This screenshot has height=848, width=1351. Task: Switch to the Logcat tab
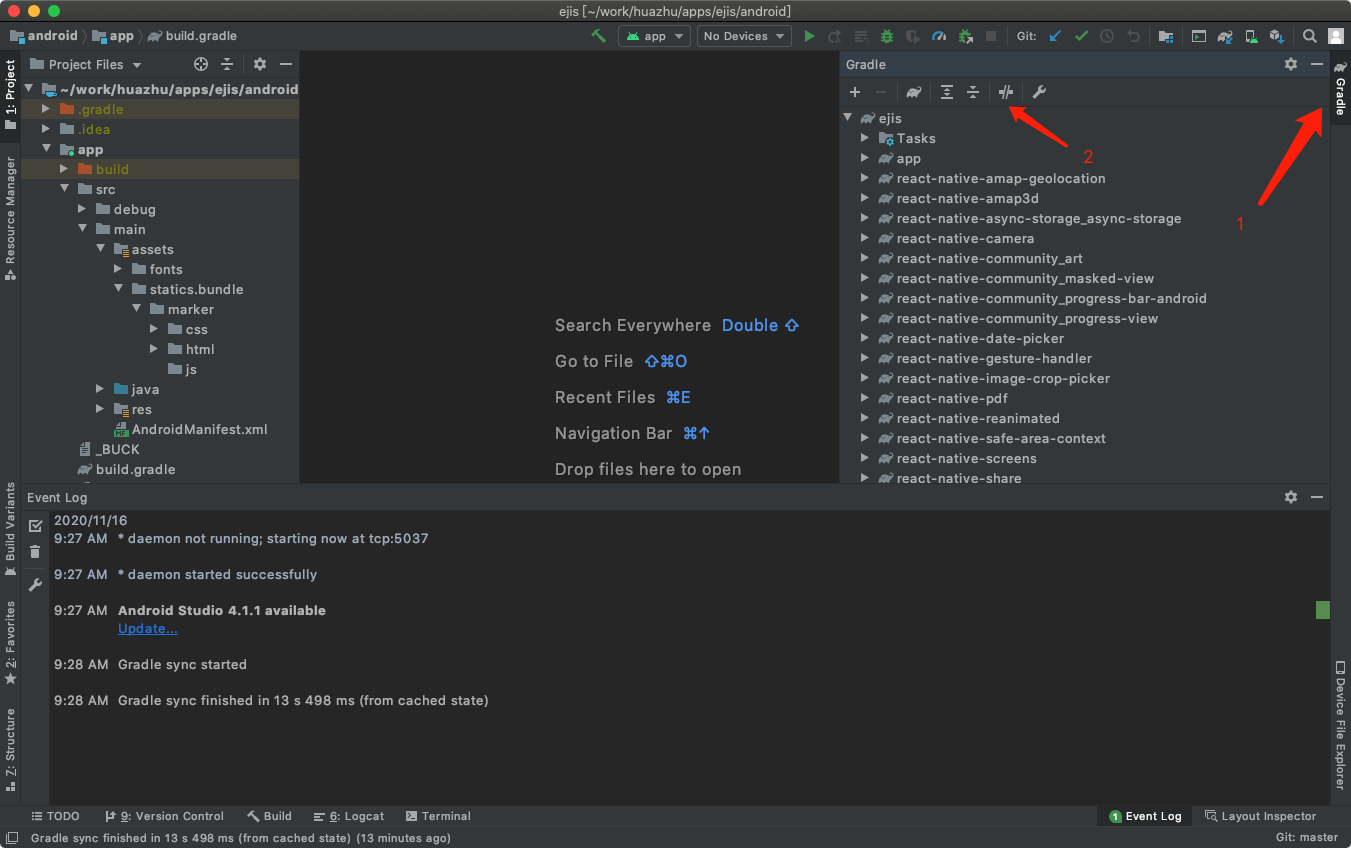[x=348, y=816]
